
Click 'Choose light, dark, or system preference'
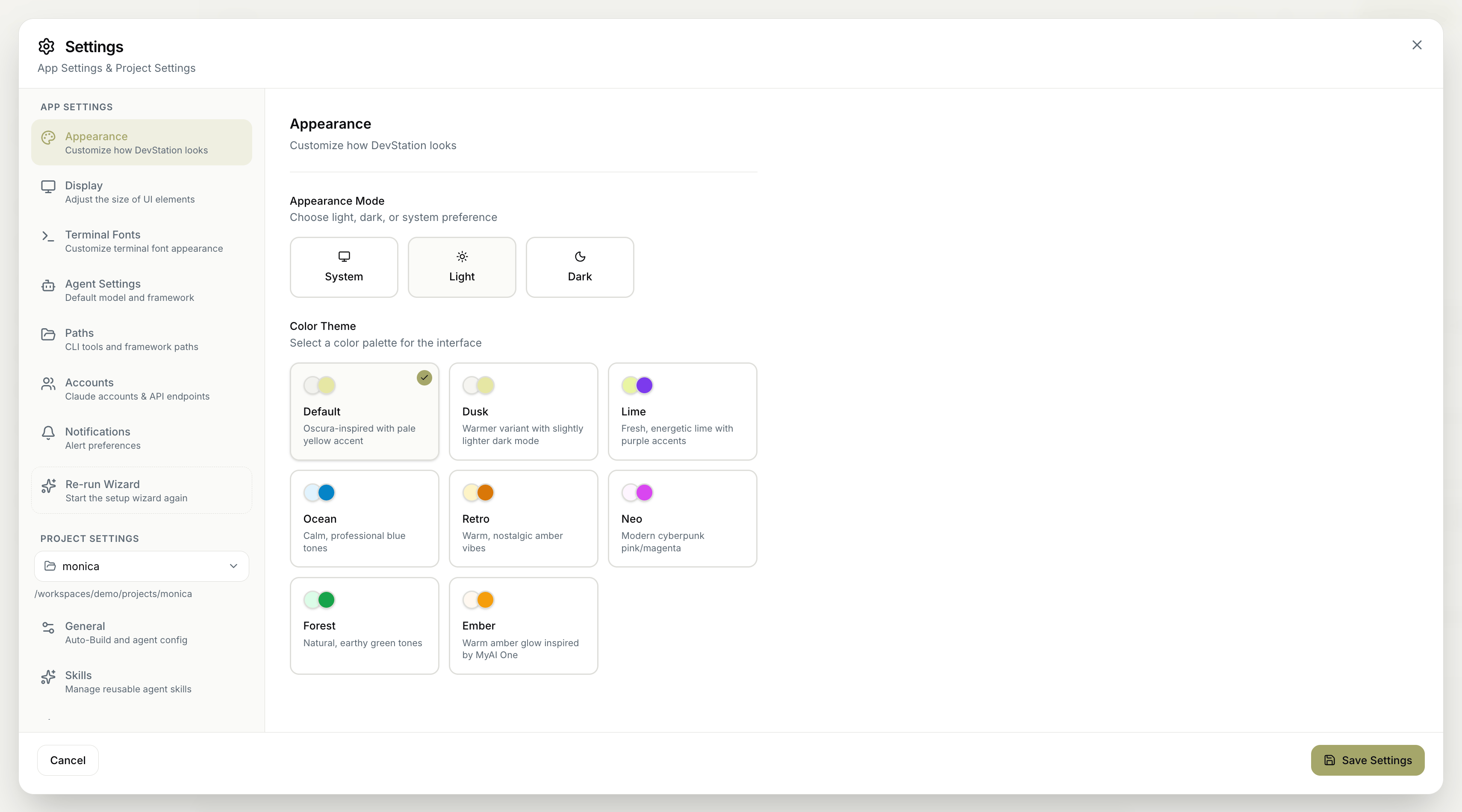[393, 218]
